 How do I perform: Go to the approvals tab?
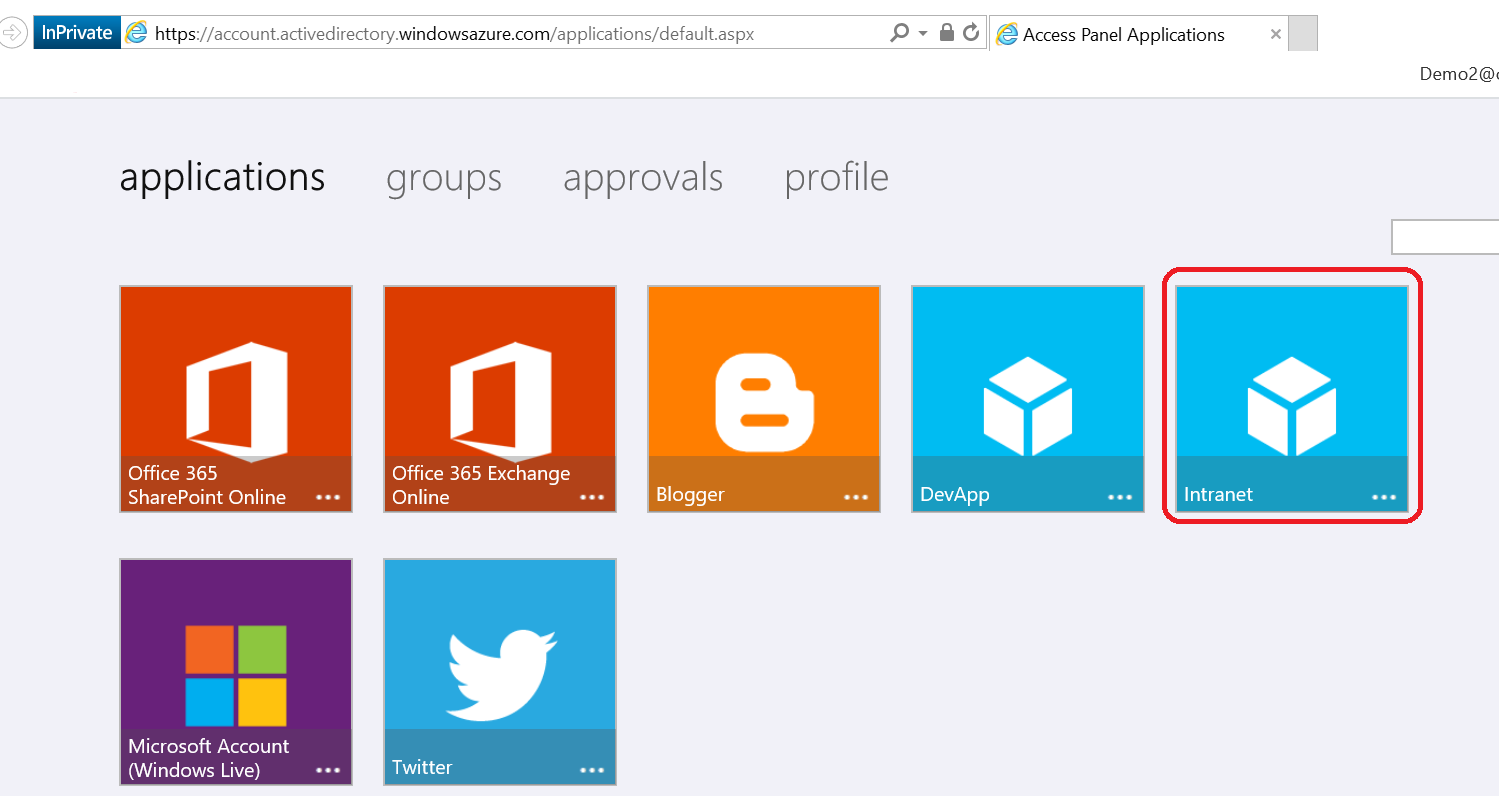click(x=642, y=178)
